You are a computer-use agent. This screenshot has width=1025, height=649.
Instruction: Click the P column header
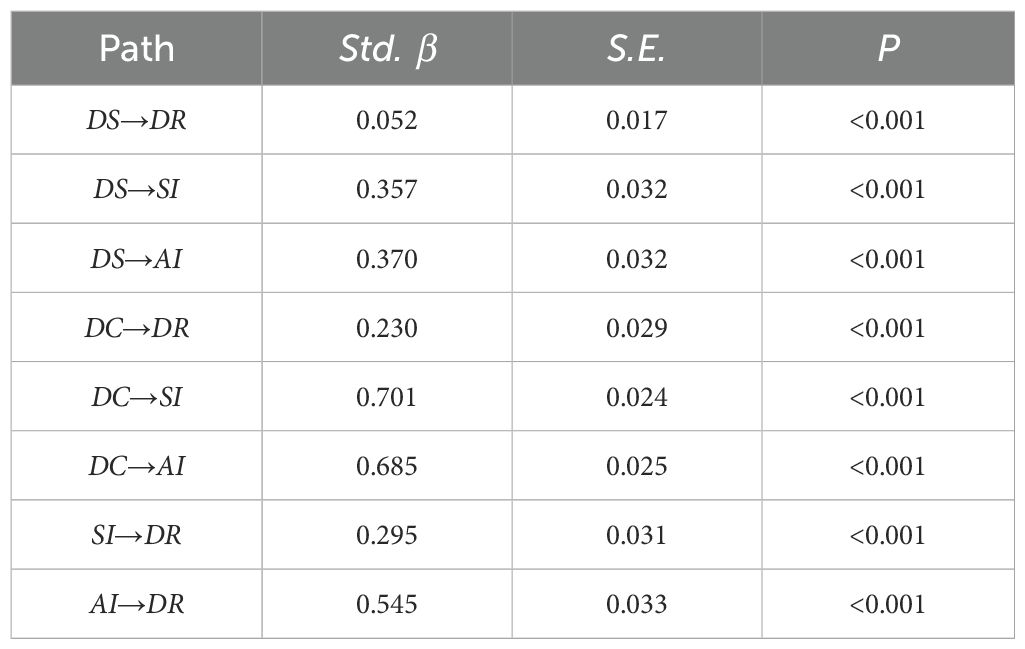887,48
